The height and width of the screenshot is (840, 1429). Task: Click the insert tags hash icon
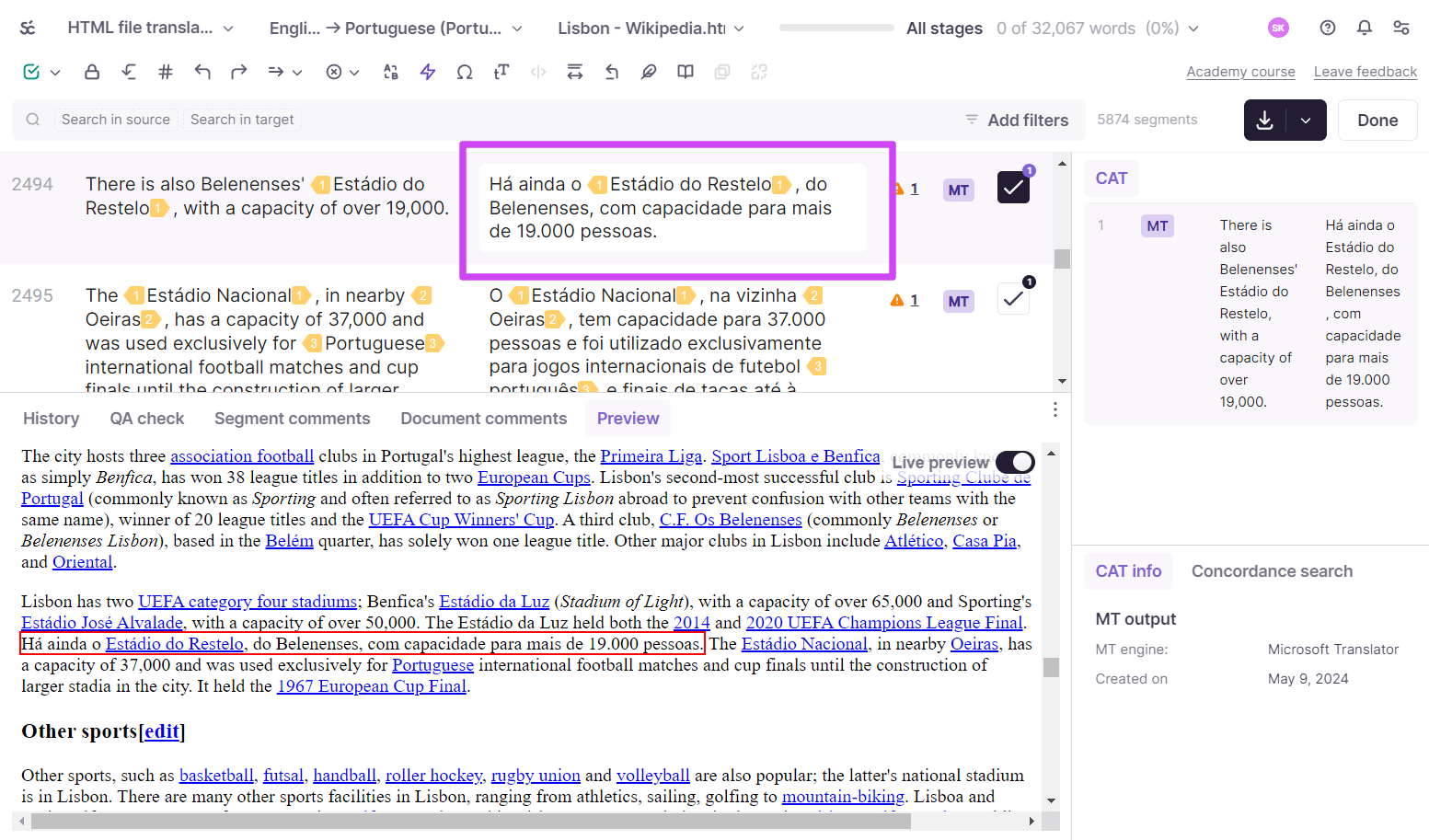click(166, 72)
